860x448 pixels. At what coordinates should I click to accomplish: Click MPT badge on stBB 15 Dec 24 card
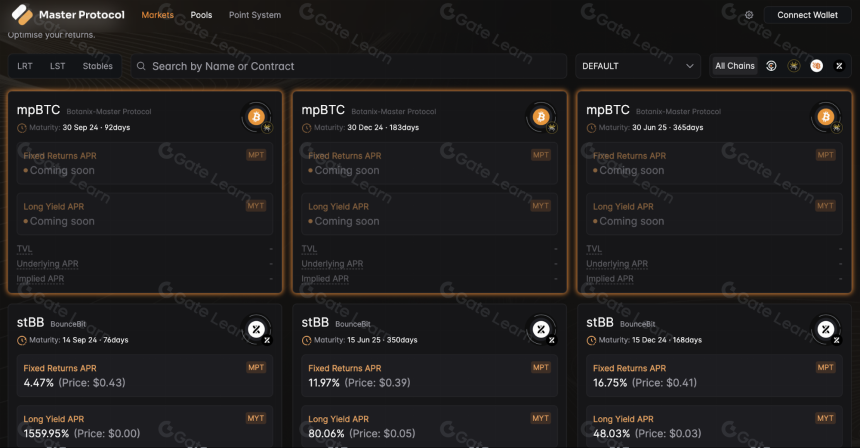tap(825, 367)
